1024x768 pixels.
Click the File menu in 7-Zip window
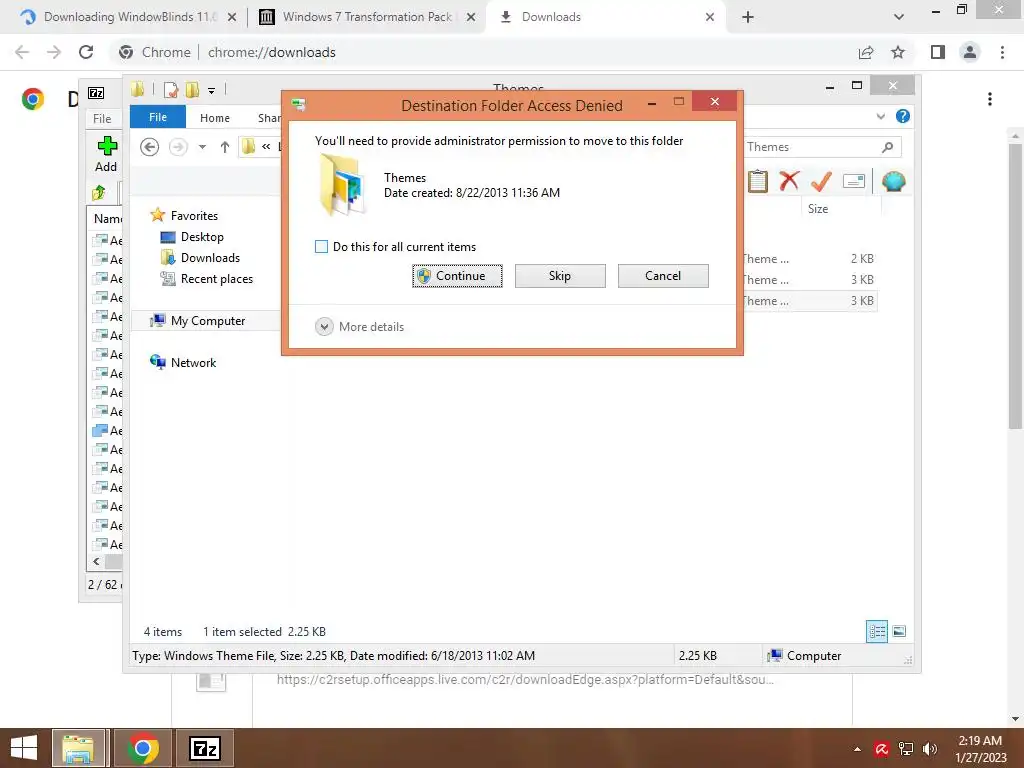pyautogui.click(x=102, y=118)
